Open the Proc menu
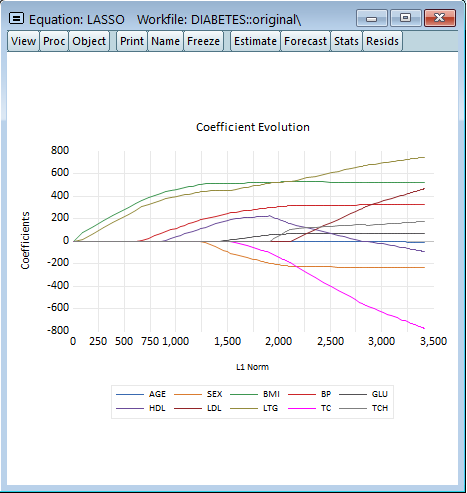 tap(54, 41)
